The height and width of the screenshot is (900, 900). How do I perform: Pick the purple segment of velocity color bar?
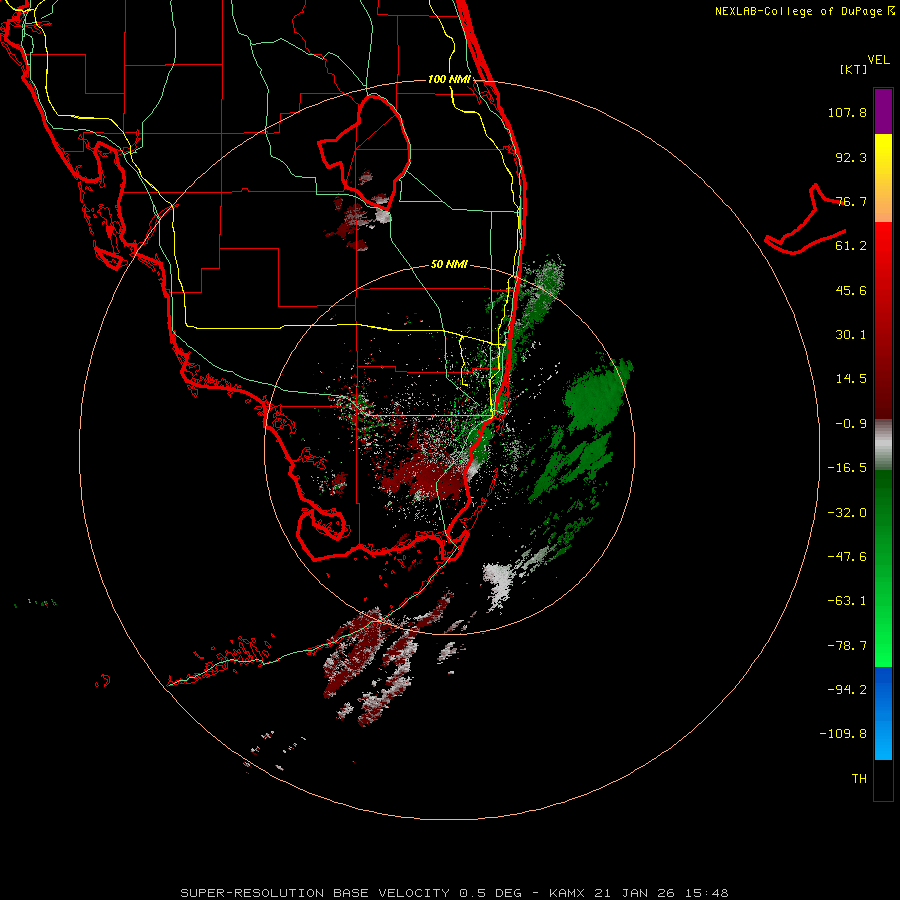883,111
